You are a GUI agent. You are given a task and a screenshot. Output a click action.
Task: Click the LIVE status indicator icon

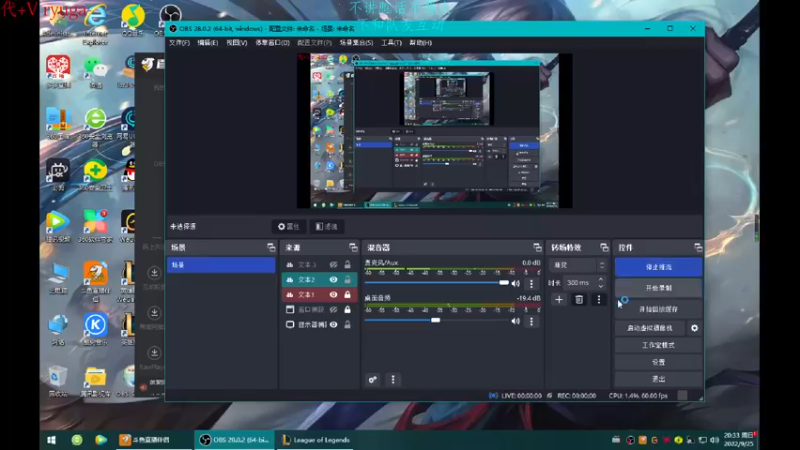[493, 395]
